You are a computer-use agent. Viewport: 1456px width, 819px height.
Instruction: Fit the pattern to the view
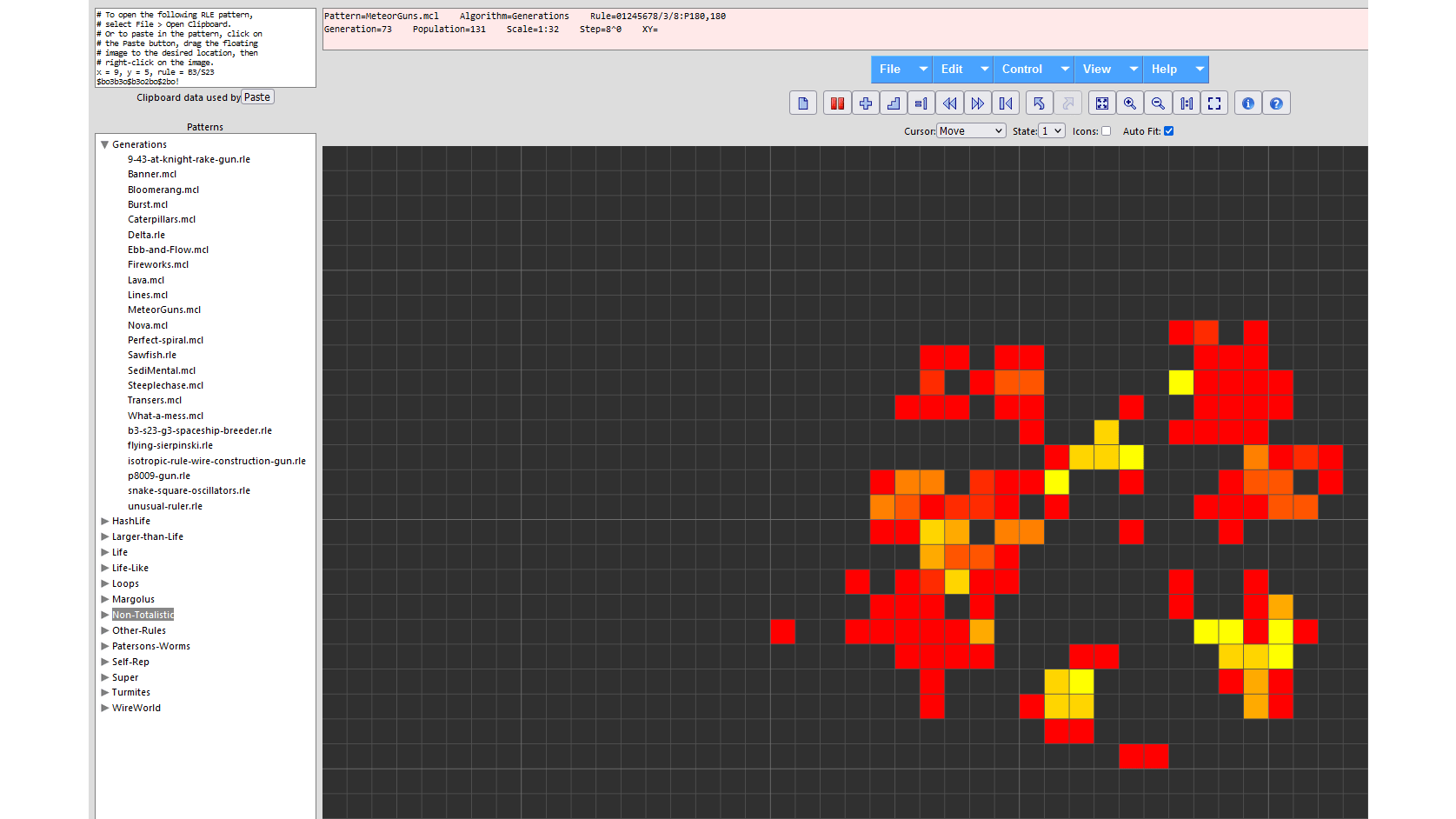(x=1102, y=103)
